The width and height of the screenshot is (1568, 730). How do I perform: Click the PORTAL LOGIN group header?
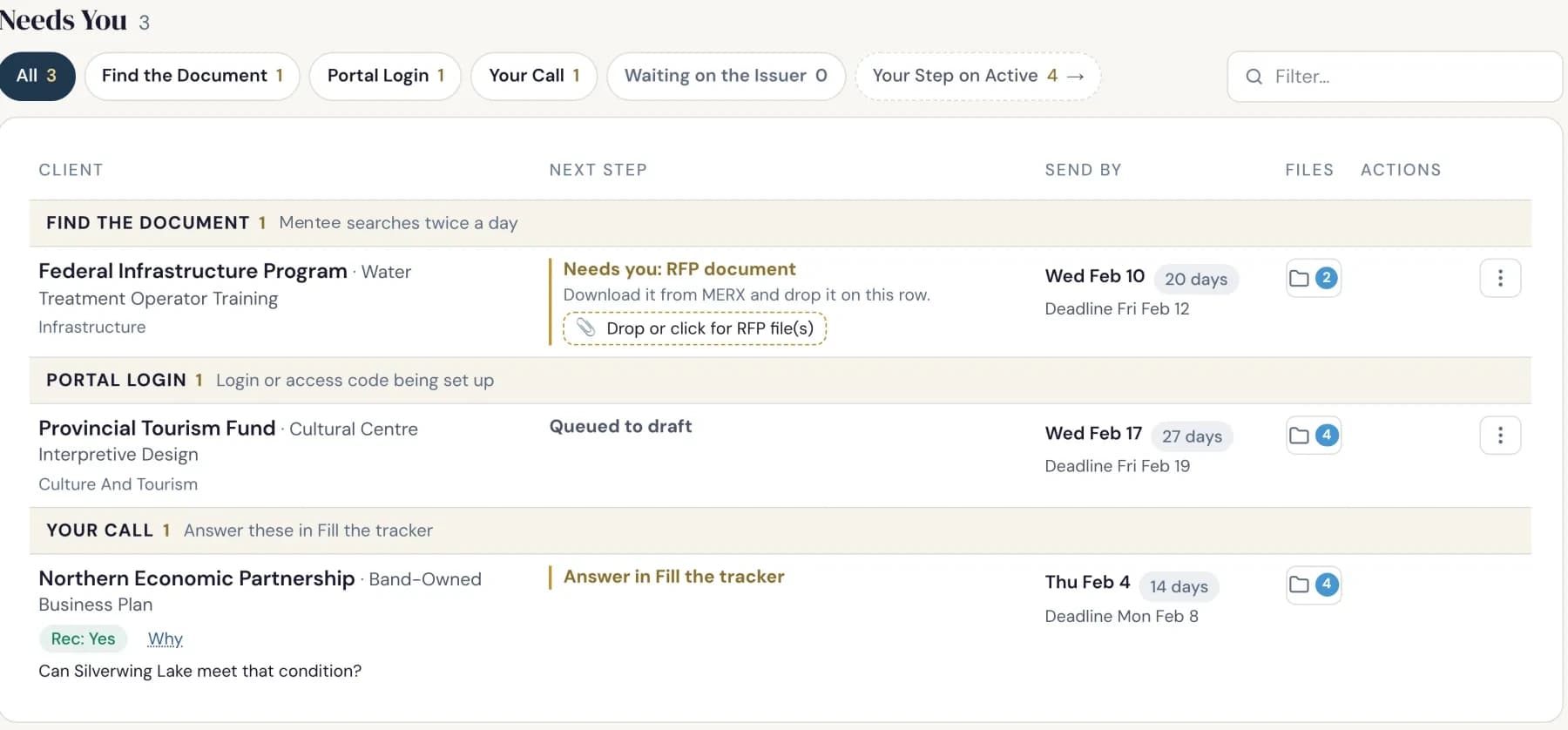[x=781, y=380]
